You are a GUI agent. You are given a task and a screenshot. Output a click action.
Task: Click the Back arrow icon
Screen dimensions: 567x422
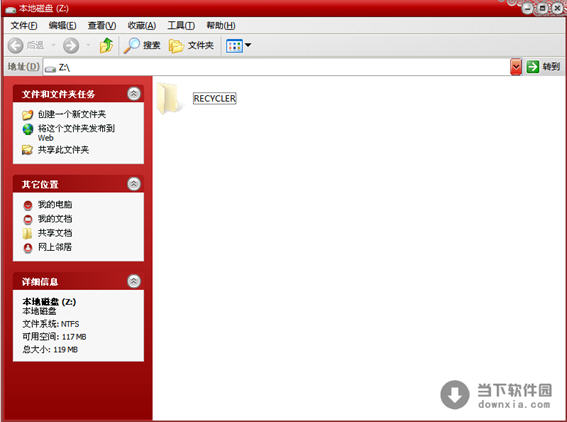(16, 46)
